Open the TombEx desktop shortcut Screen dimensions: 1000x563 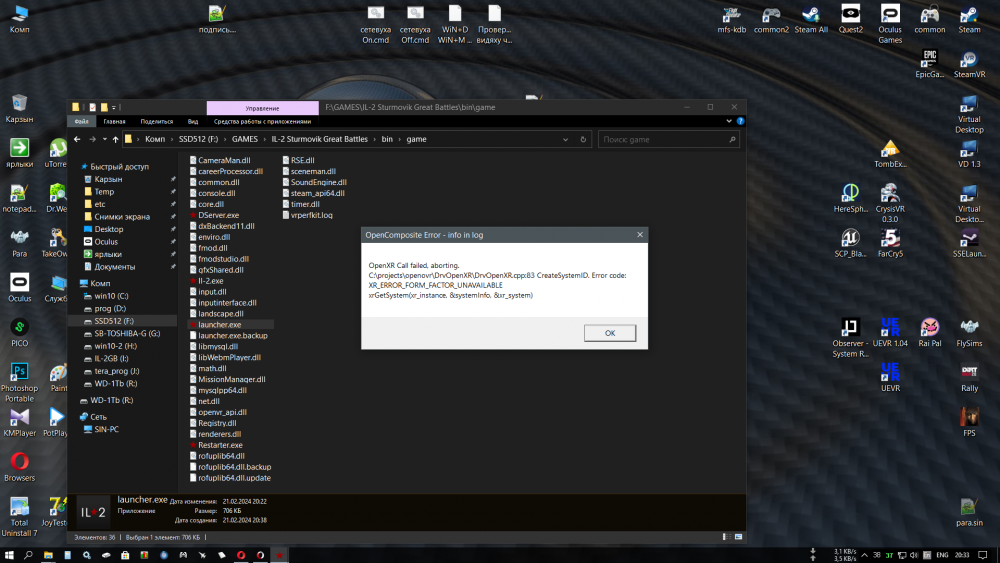coord(890,154)
